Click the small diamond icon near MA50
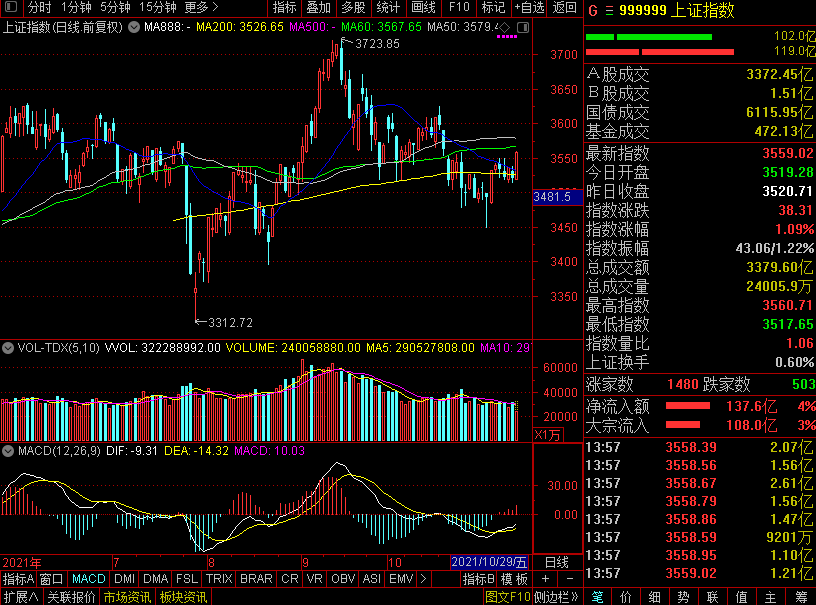The width and height of the screenshot is (816, 605). click(x=504, y=26)
